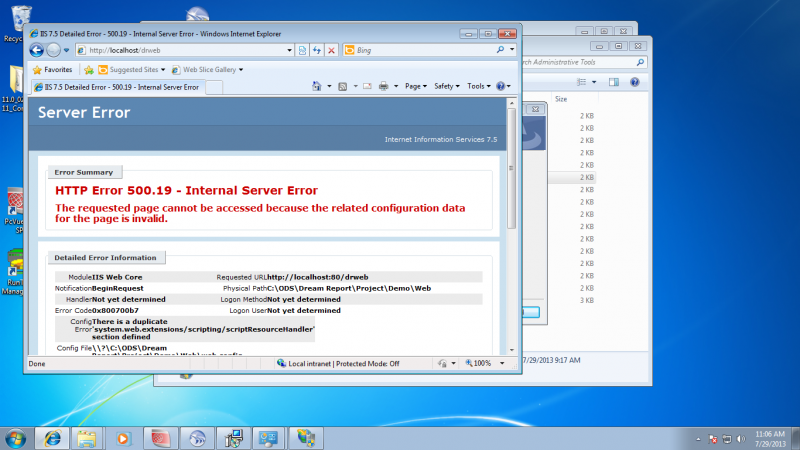The image size is (800, 450).
Task: Click the vertical scrollbar thumb in IE
Action: 512,168
